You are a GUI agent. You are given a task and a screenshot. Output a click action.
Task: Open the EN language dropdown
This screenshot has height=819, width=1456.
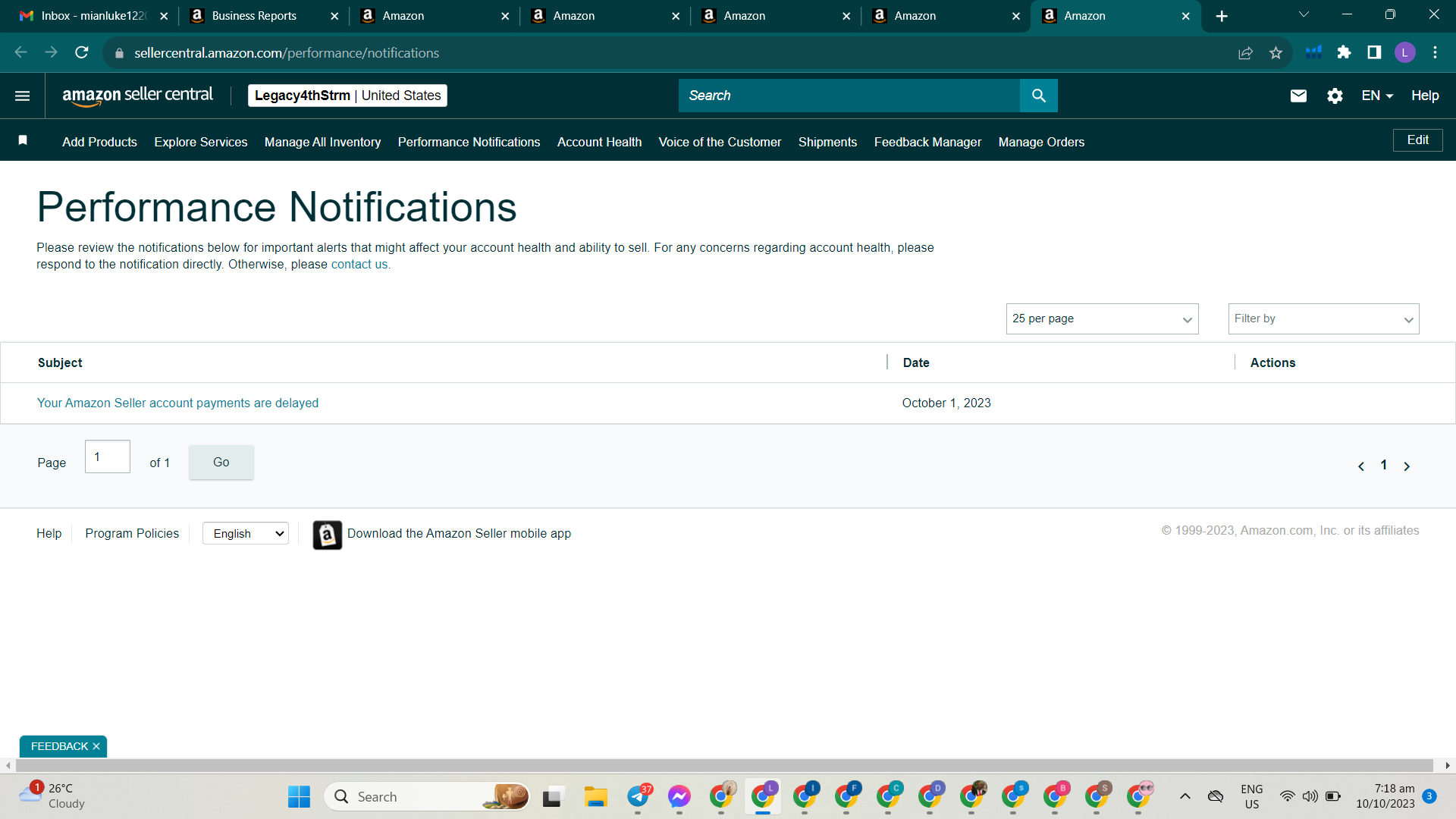click(1377, 96)
